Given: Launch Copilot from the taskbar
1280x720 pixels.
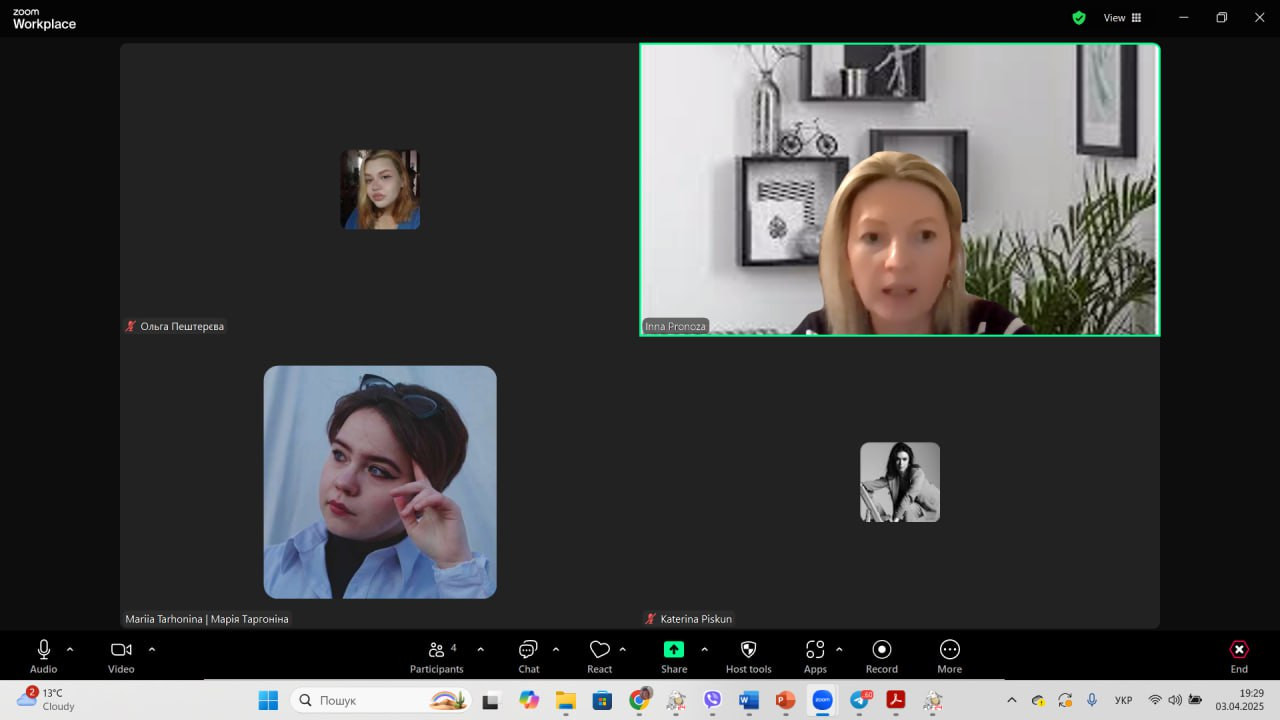Looking at the screenshot, I should click(529, 700).
